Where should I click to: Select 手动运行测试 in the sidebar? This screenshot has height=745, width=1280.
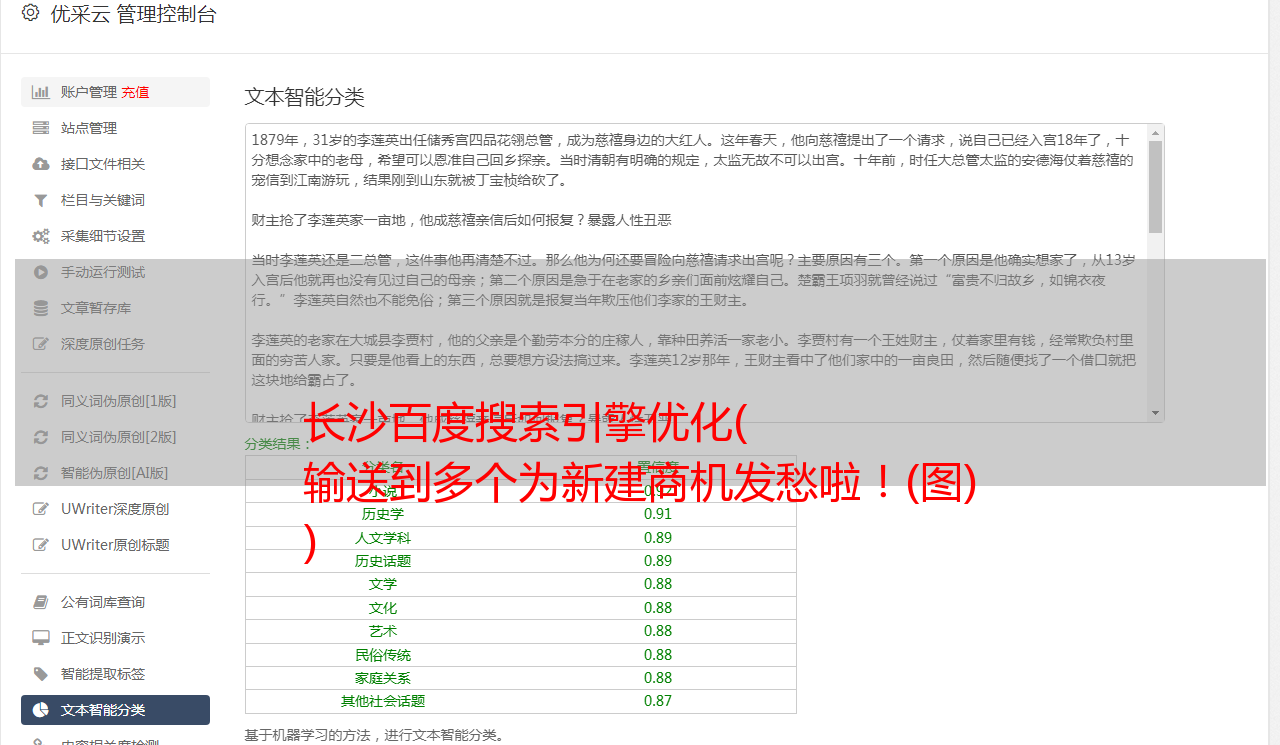(x=115, y=272)
